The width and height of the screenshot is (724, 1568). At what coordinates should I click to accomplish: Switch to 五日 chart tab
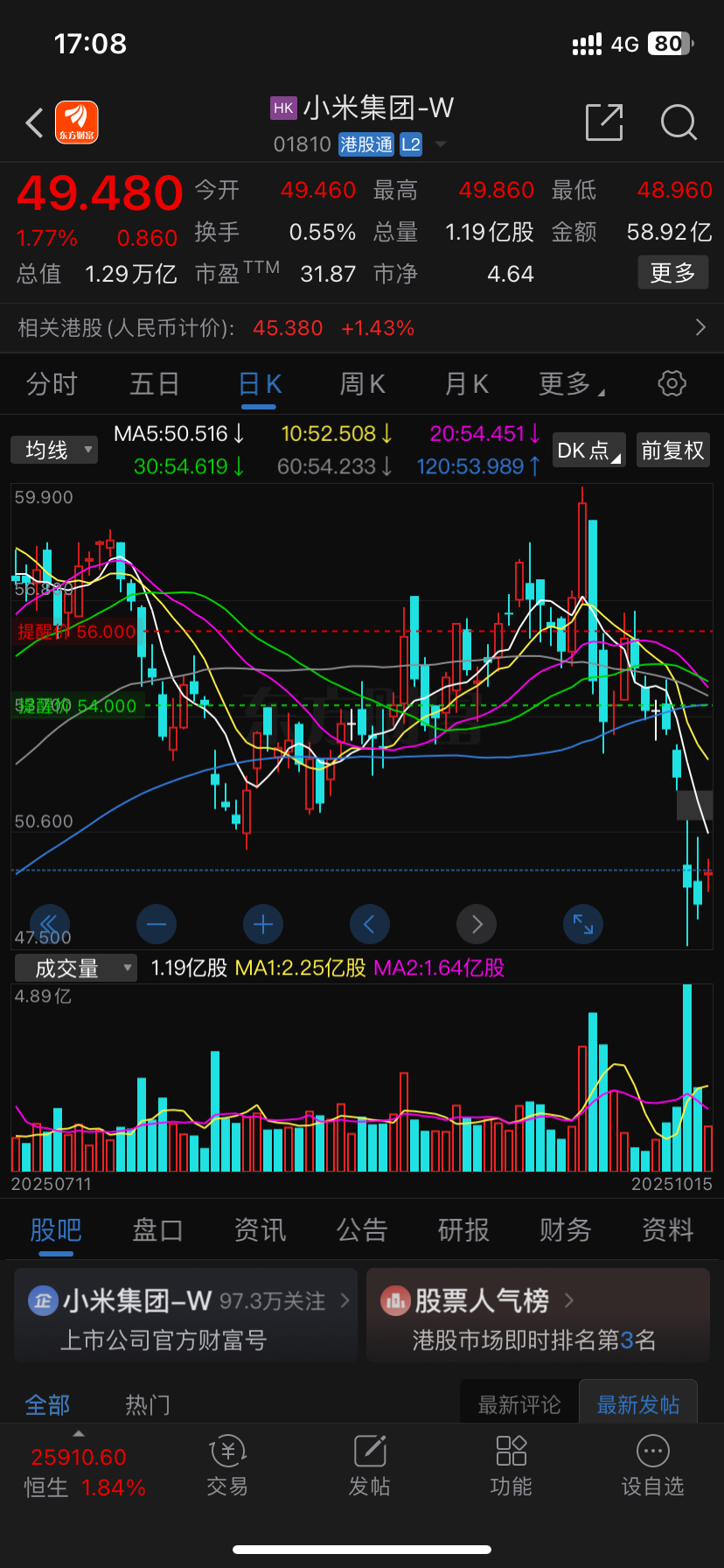(x=155, y=384)
